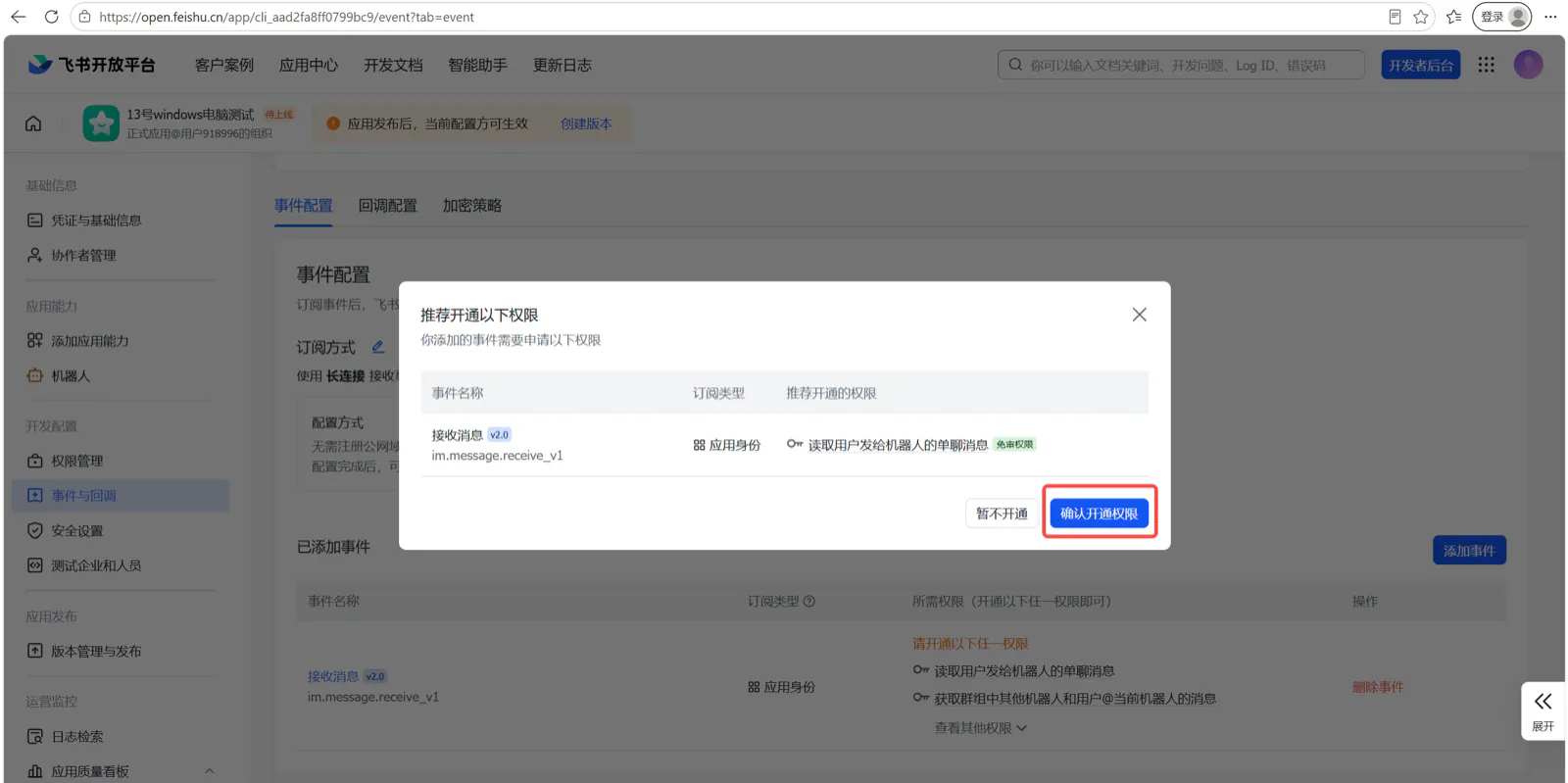Open the 开发文档 menu
The height and width of the screenshot is (783, 1568).
tap(393, 65)
